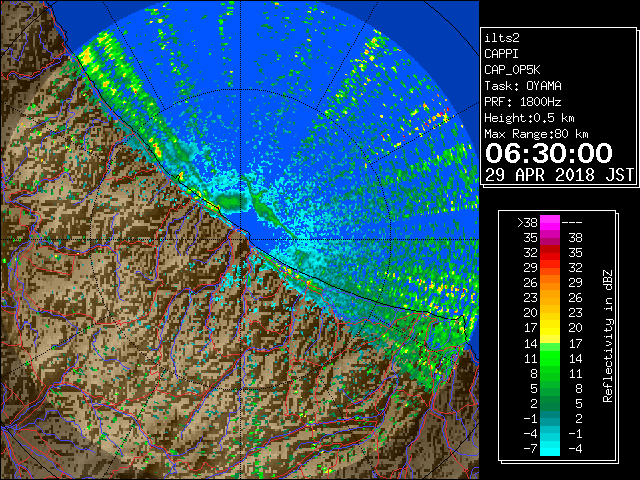Select the "CAPPI" product label
640x480 pixels.
(501, 54)
